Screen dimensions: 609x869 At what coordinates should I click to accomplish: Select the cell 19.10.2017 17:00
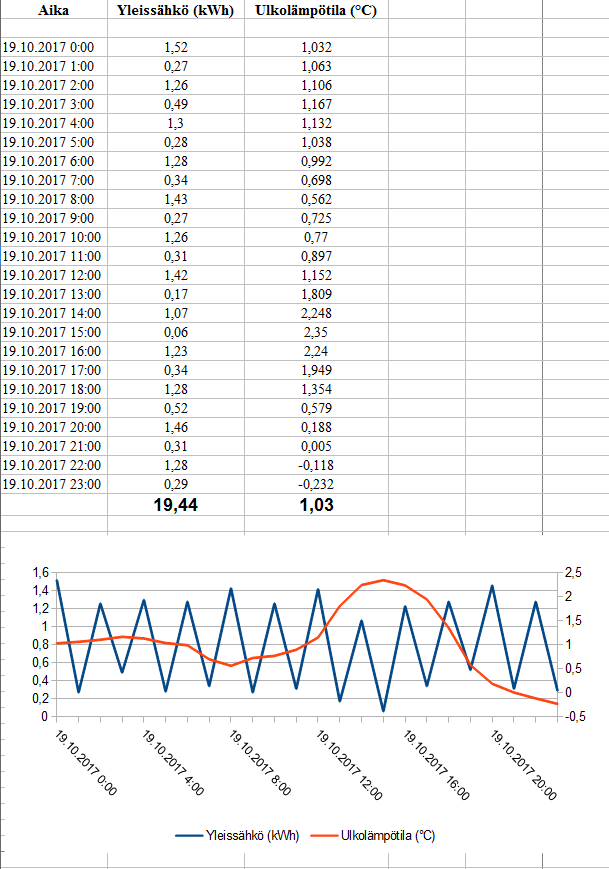pos(54,370)
